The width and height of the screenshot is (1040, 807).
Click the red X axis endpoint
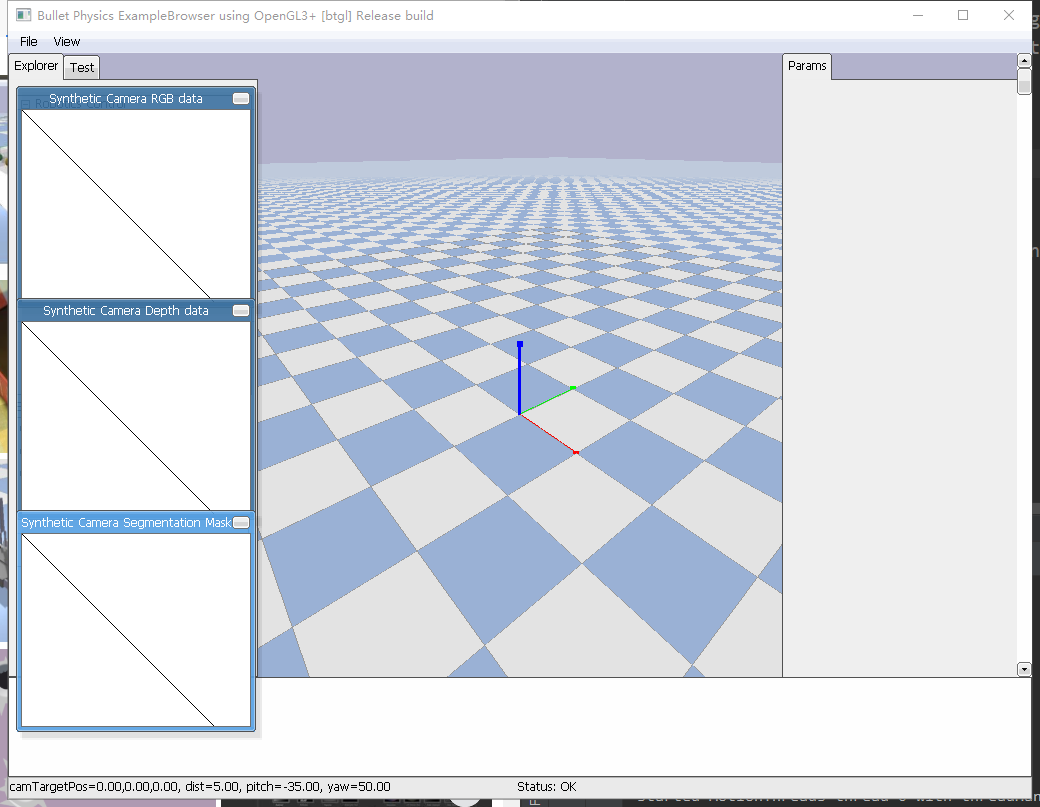576,452
